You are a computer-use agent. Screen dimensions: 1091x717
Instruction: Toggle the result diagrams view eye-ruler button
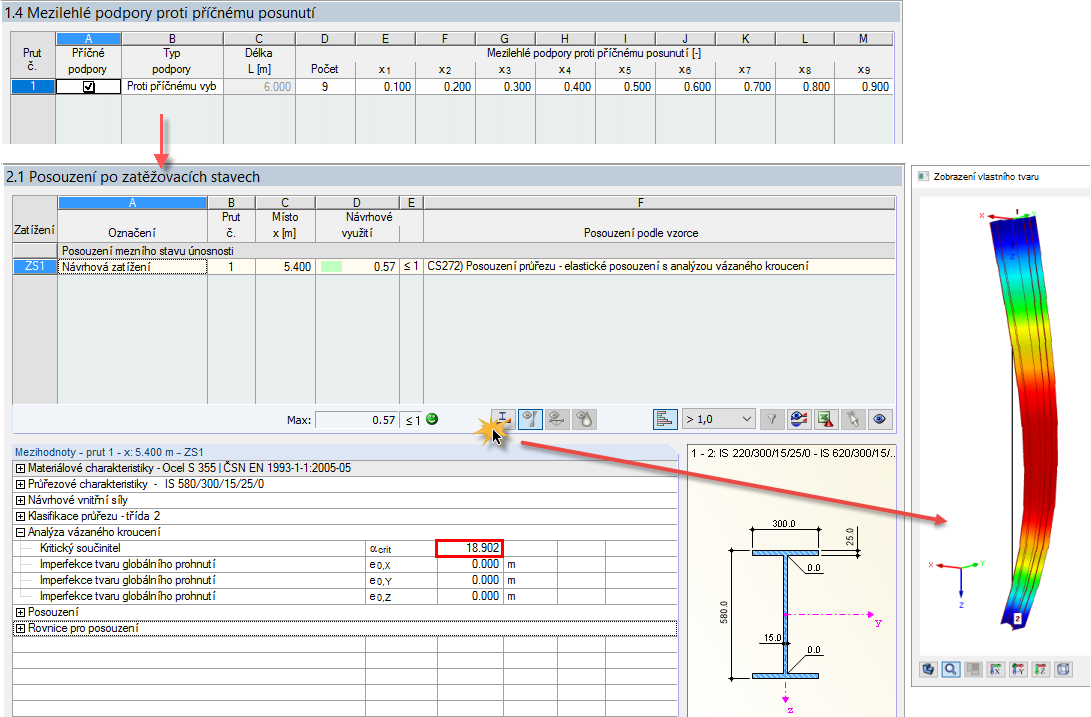click(x=530, y=419)
